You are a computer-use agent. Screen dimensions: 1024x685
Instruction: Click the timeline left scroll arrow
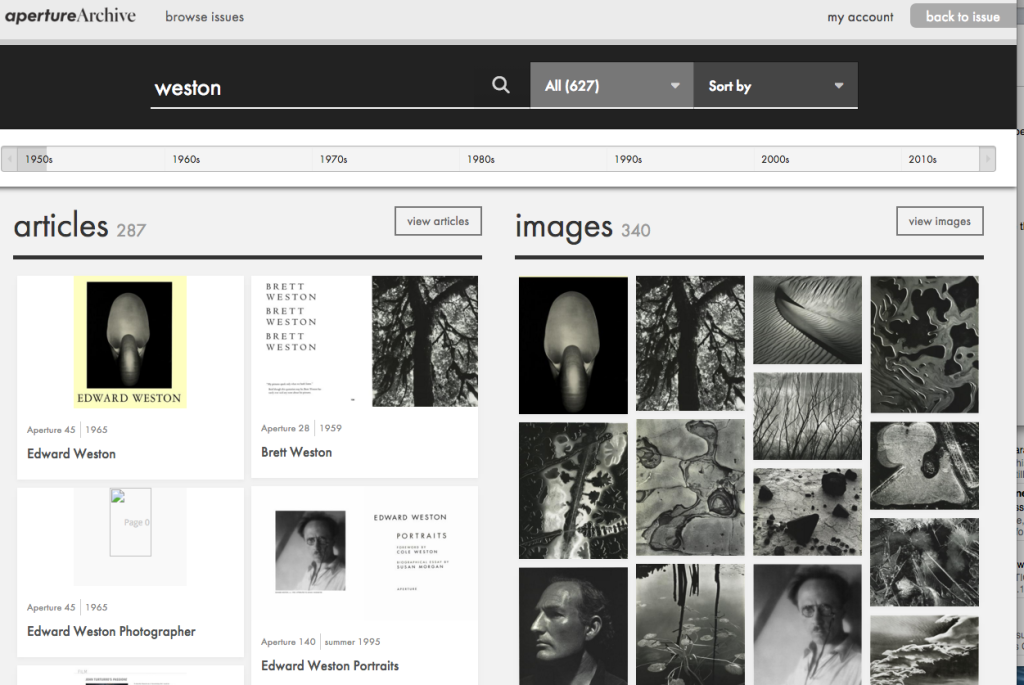pos(9,159)
